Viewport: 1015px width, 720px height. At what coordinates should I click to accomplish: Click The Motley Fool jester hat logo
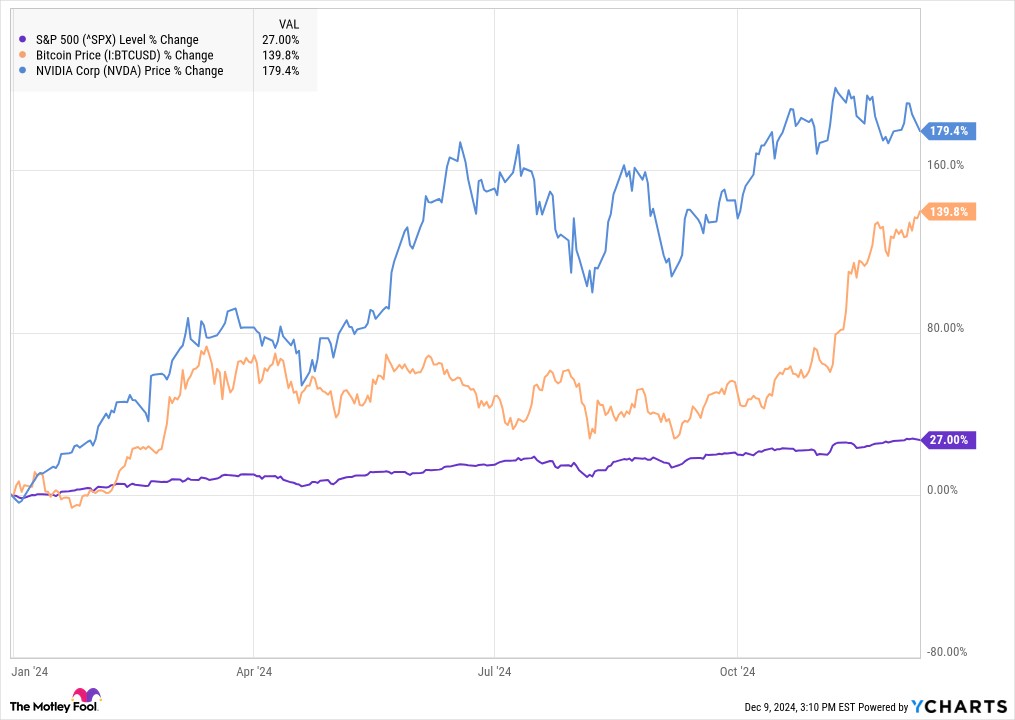coord(86,695)
